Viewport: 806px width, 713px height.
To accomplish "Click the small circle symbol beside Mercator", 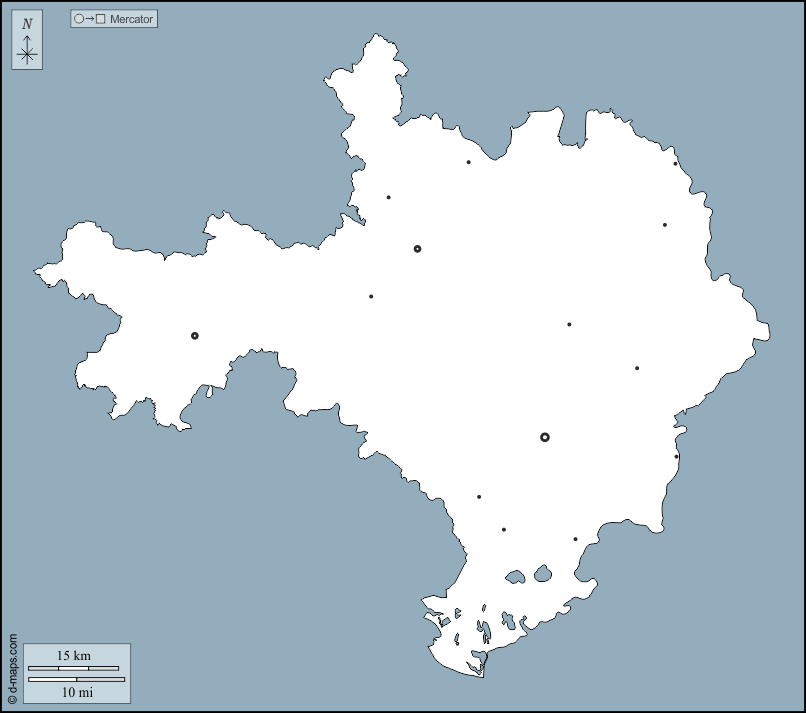I will [x=79, y=19].
